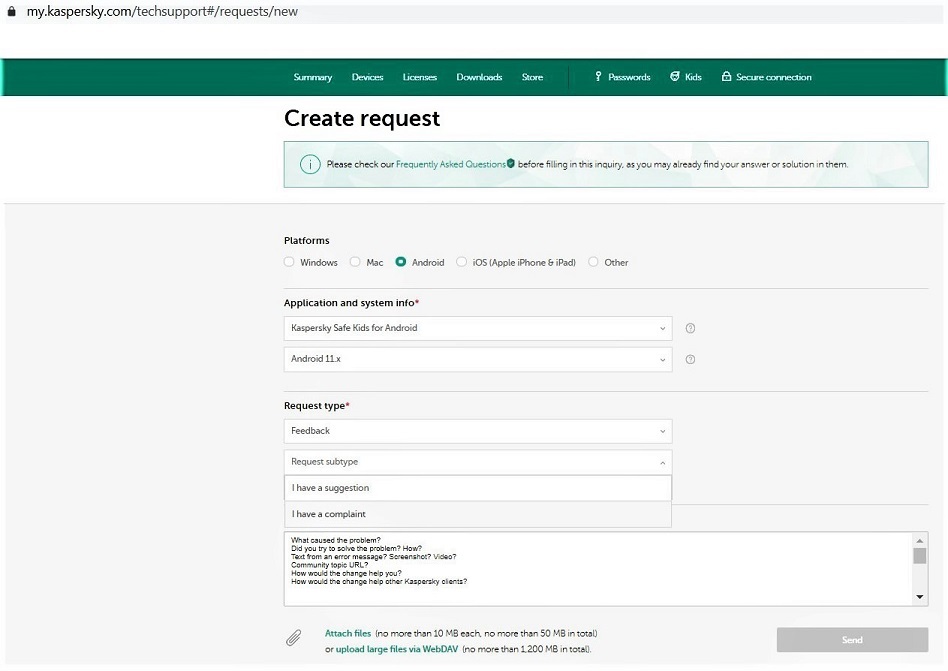Click the Secure connection lock icon
Image resolution: width=948 pixels, height=671 pixels.
click(x=727, y=77)
